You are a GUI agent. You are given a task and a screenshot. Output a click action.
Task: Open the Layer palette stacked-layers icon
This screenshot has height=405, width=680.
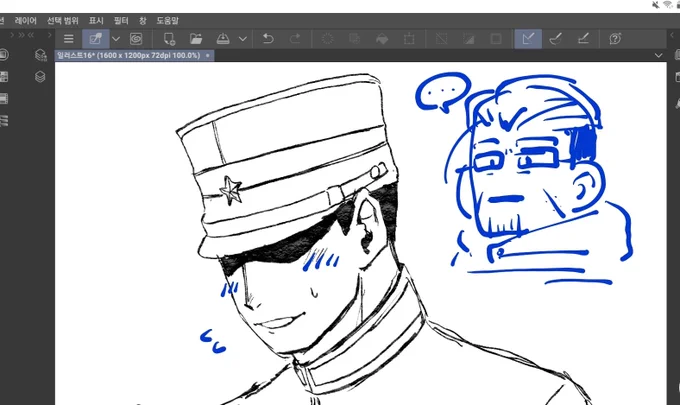[40, 77]
